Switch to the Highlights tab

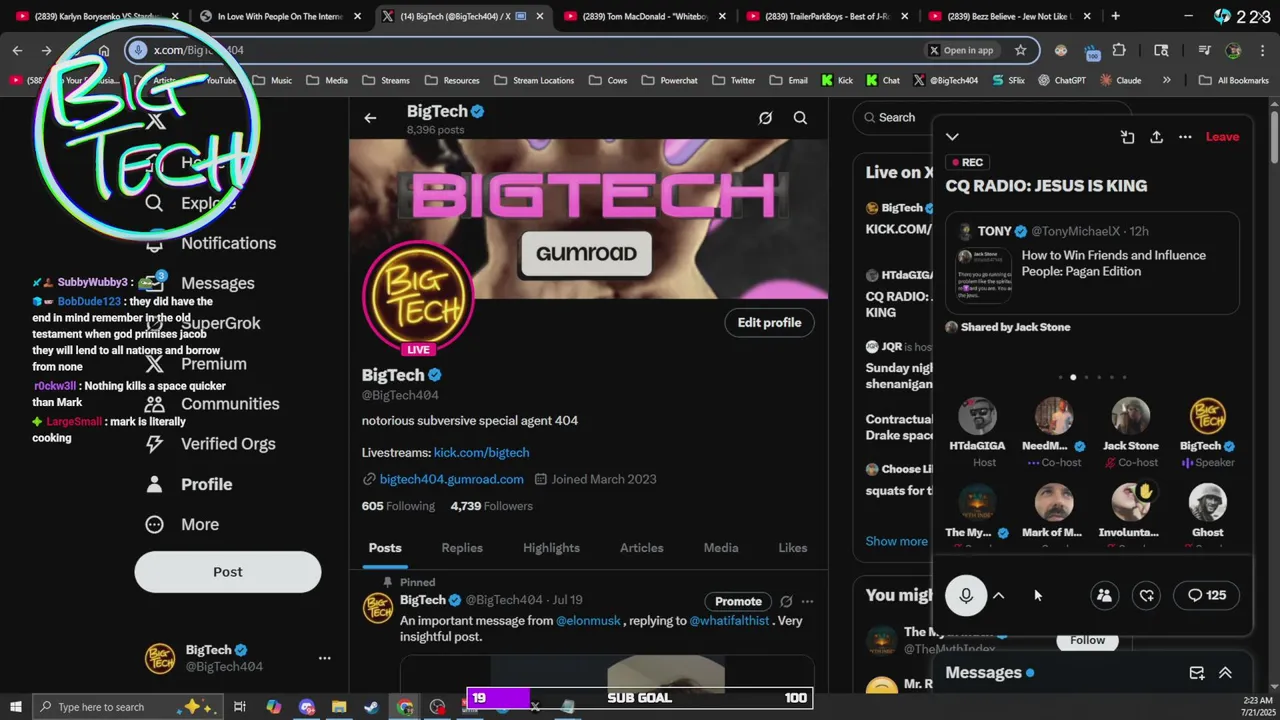pyautogui.click(x=551, y=548)
